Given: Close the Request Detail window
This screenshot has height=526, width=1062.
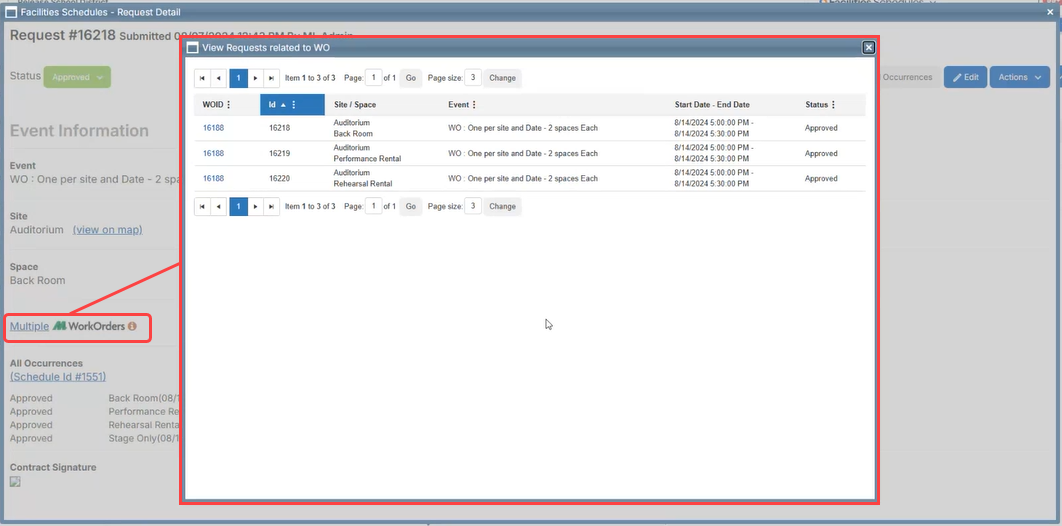Looking at the screenshot, I should [x=1050, y=12].
